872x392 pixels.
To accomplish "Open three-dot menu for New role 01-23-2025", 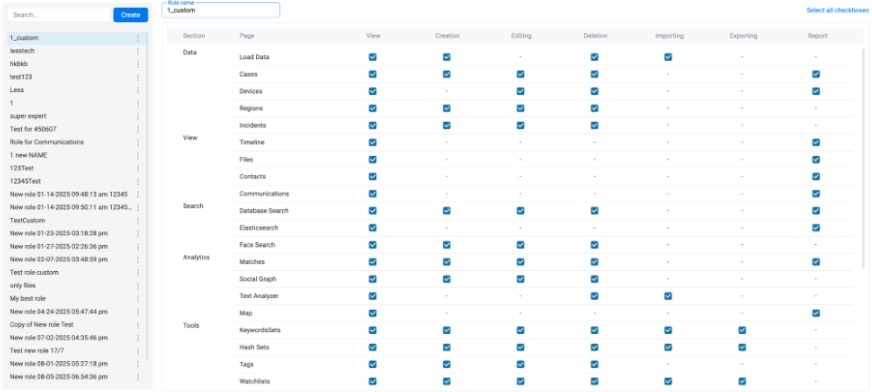I will 138,234.
